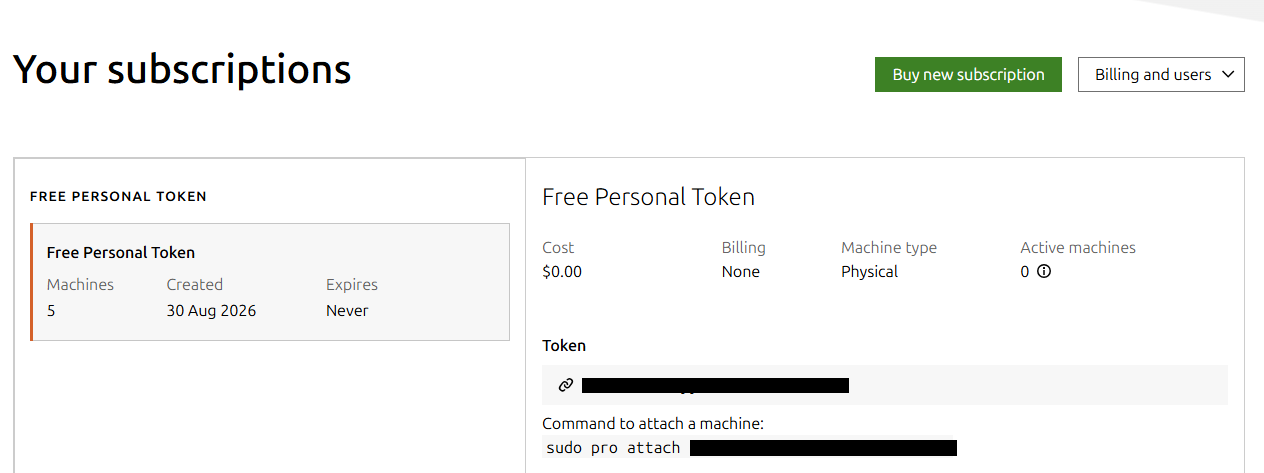Click the redacted token after sudo pro attach
Viewport: 1264px width, 473px height.
pos(823,448)
